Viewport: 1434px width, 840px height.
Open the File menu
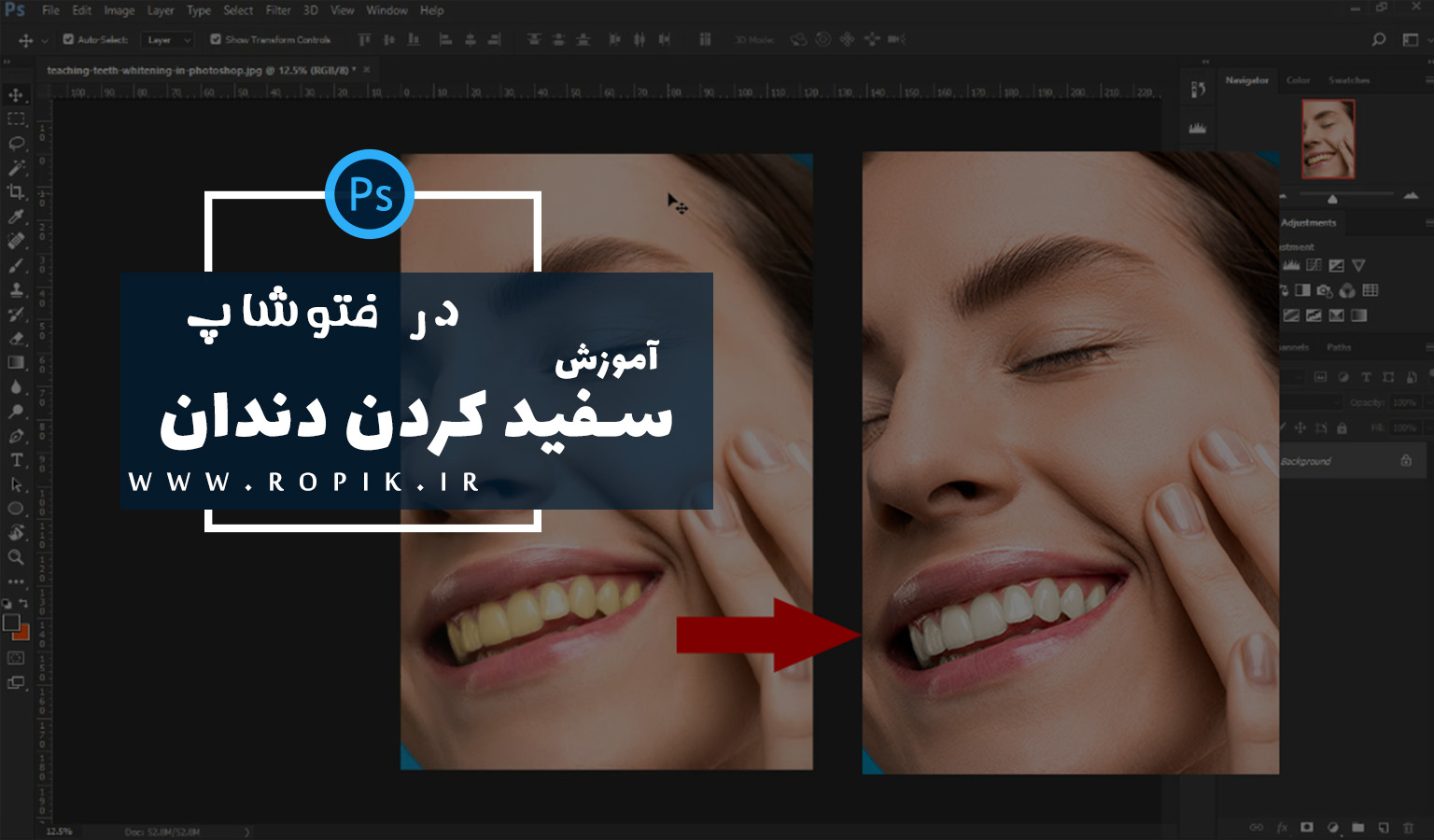[x=50, y=10]
